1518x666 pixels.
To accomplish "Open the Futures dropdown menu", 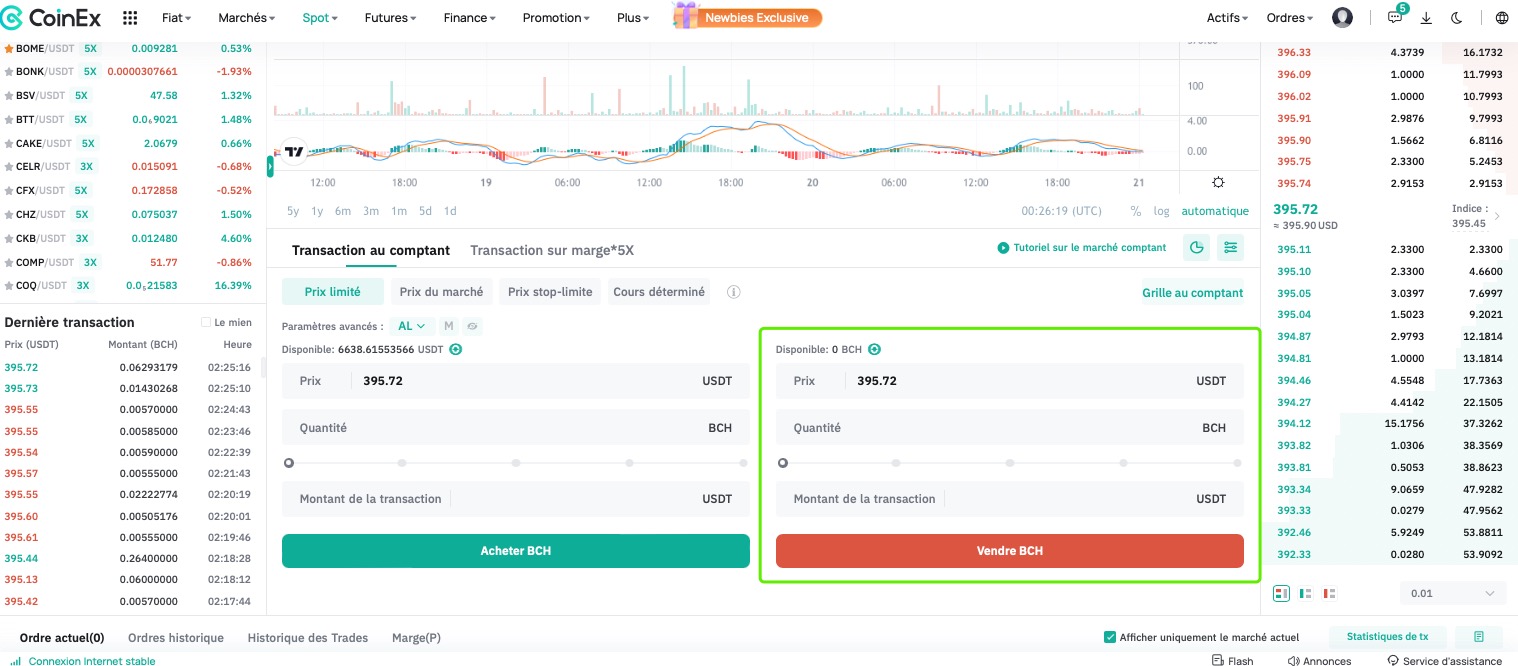I will tap(390, 18).
